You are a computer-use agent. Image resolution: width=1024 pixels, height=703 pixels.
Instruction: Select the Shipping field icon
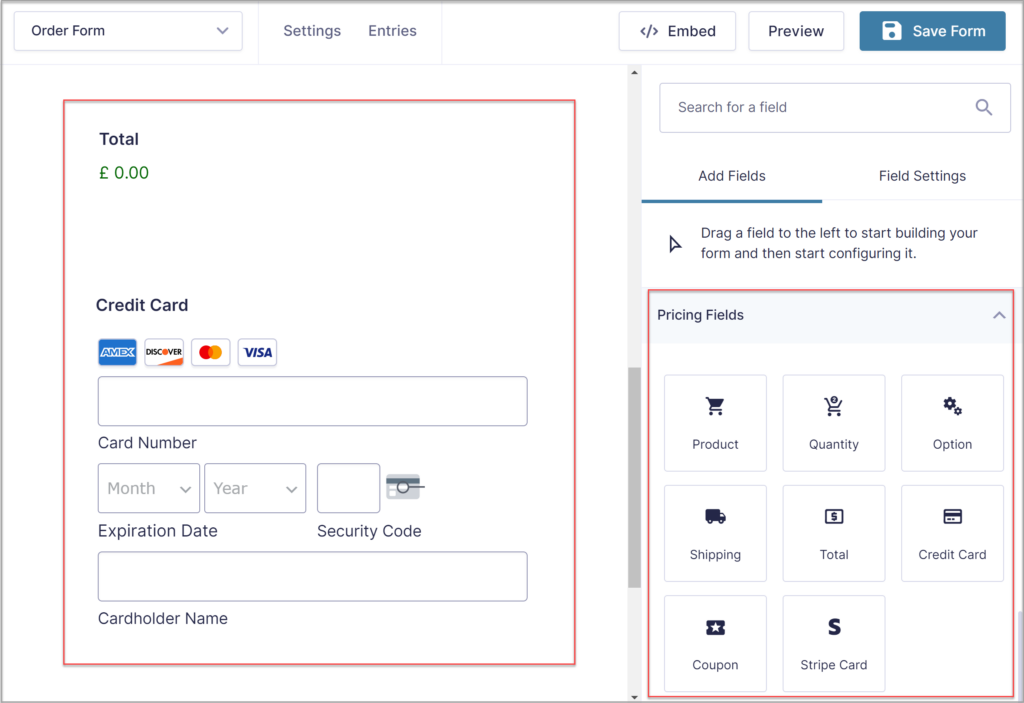click(x=715, y=532)
